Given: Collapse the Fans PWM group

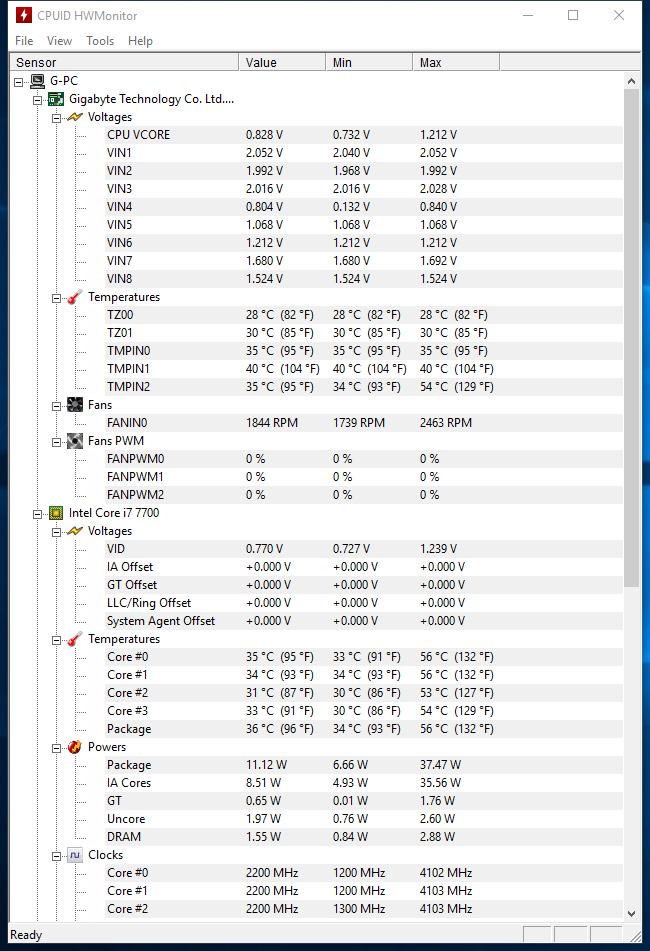Looking at the screenshot, I should coord(56,442).
